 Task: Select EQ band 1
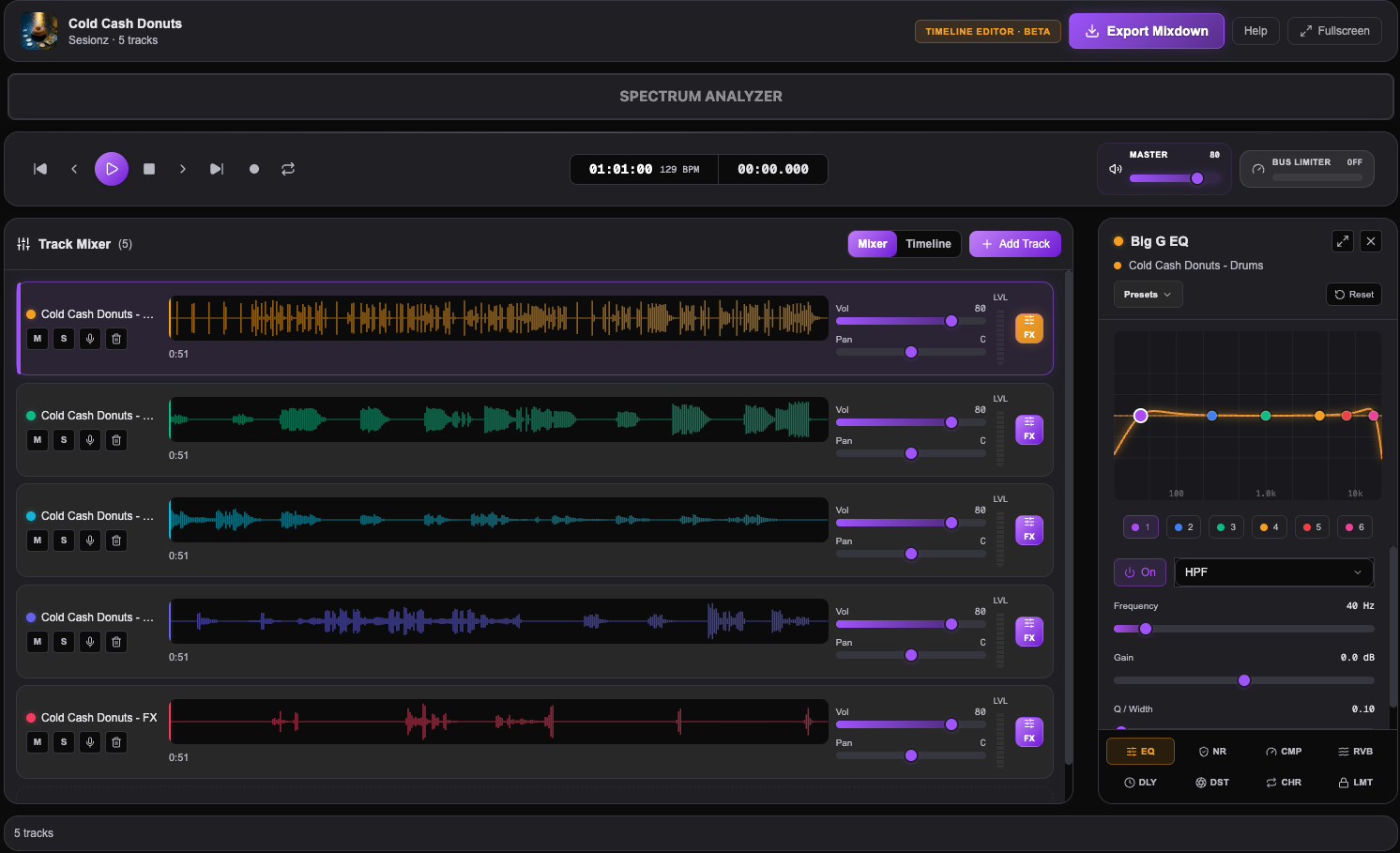point(1141,527)
